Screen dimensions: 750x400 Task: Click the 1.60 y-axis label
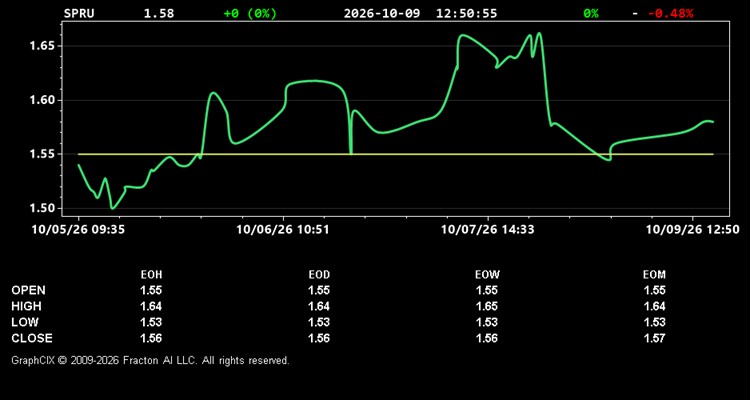[x=44, y=100]
